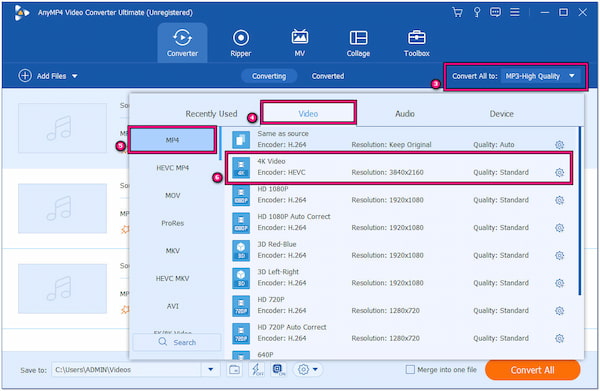Click the shopping cart purchase icon
The image size is (600, 391).
point(457,12)
